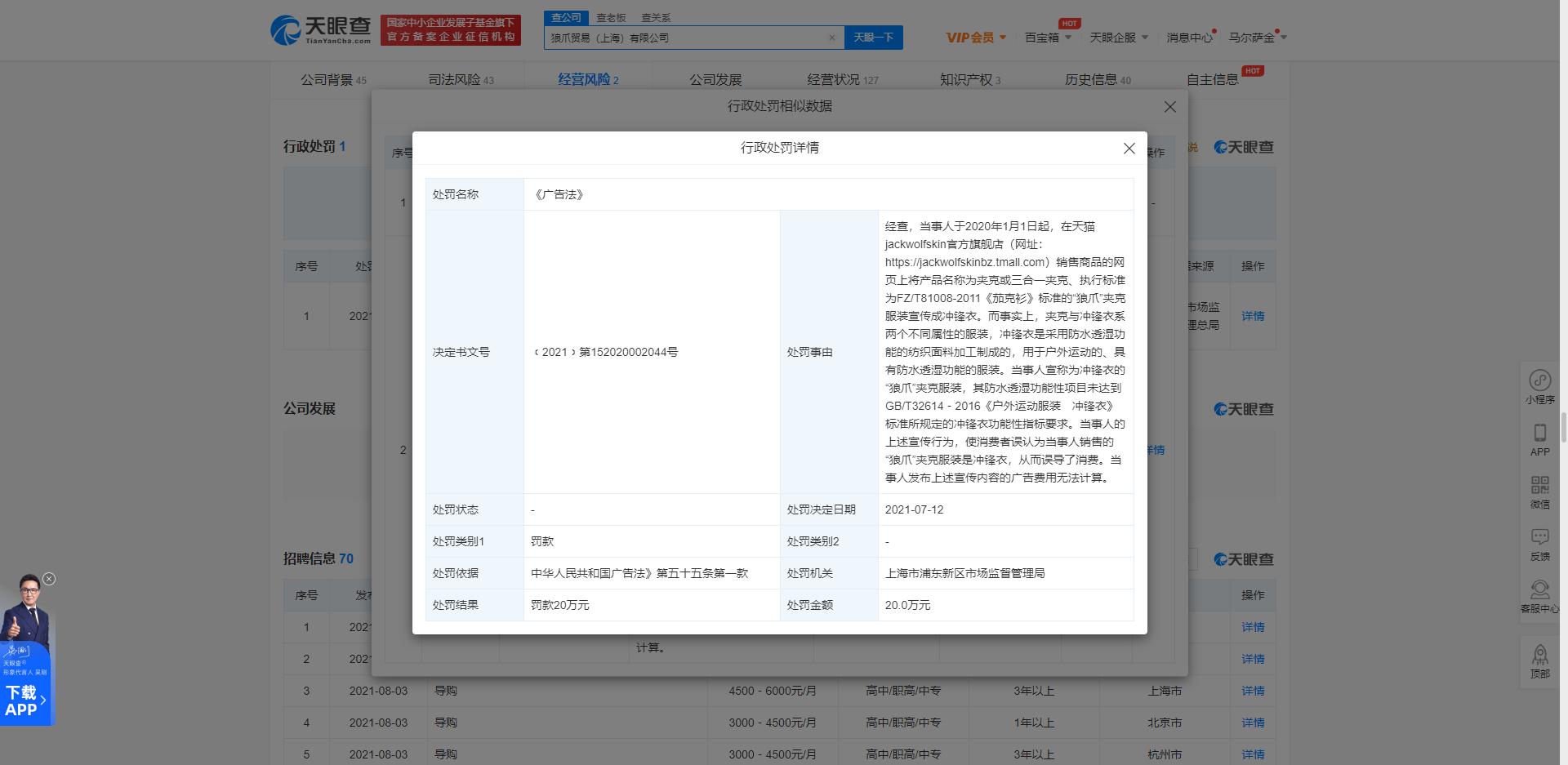Click the 罚款 value next to 处罚类别1
The width and height of the screenshot is (1568, 765).
click(x=542, y=541)
